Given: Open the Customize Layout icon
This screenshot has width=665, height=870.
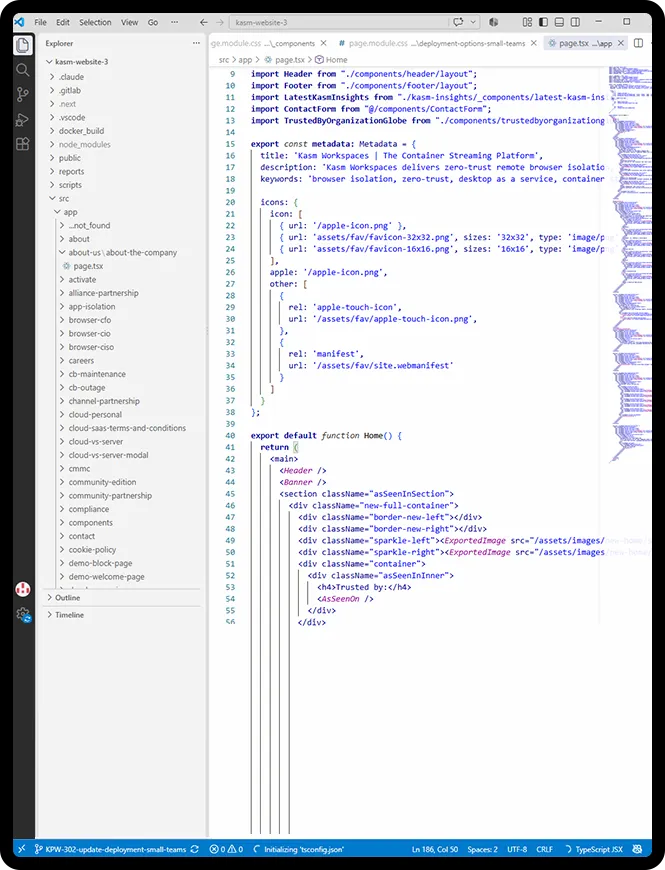Looking at the screenshot, I should pyautogui.click(x=527, y=22).
